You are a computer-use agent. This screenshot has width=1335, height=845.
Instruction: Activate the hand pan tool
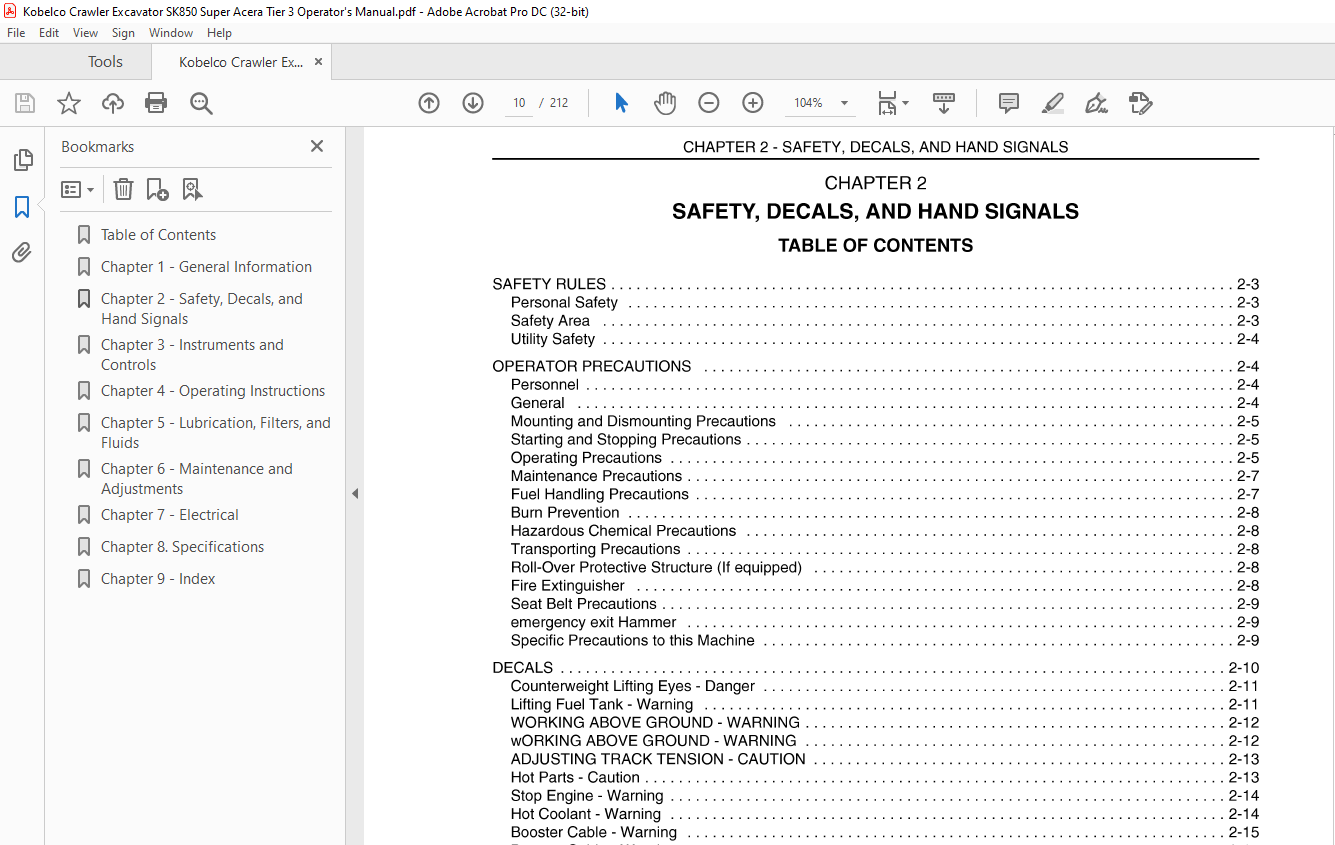click(665, 103)
